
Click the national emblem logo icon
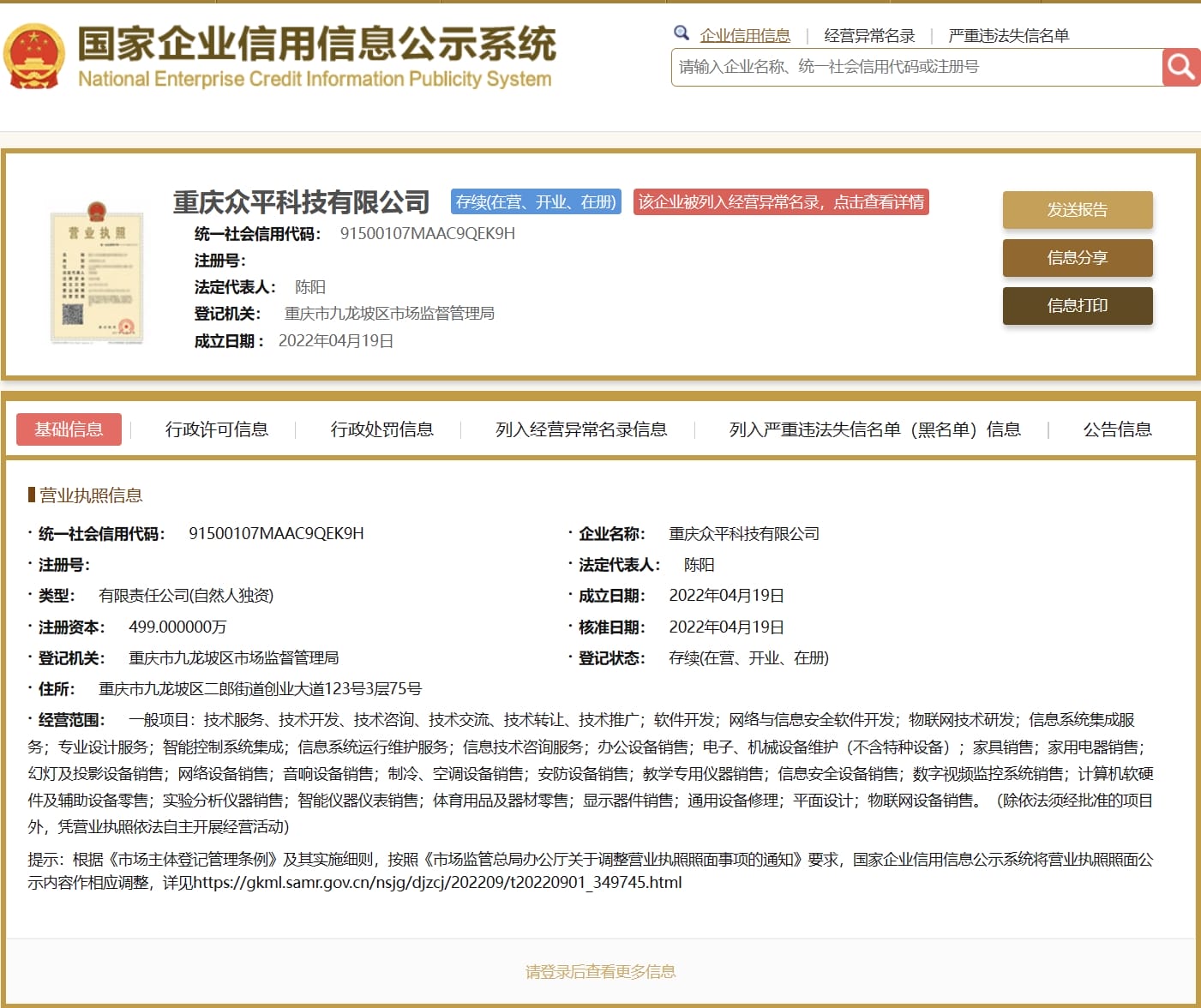click(x=34, y=57)
